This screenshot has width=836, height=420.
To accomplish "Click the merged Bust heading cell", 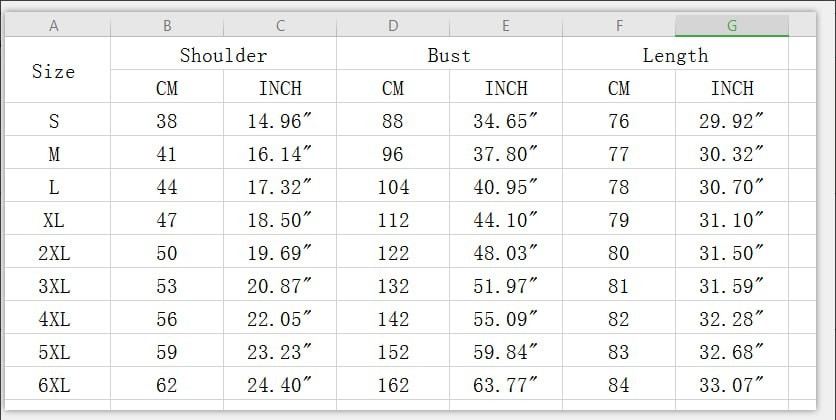I will pyautogui.click(x=449, y=55).
